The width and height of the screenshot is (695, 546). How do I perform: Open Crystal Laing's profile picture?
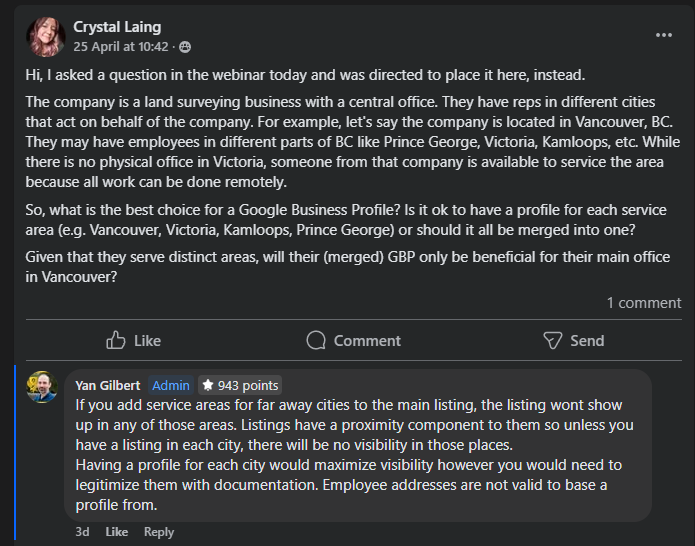[46, 36]
